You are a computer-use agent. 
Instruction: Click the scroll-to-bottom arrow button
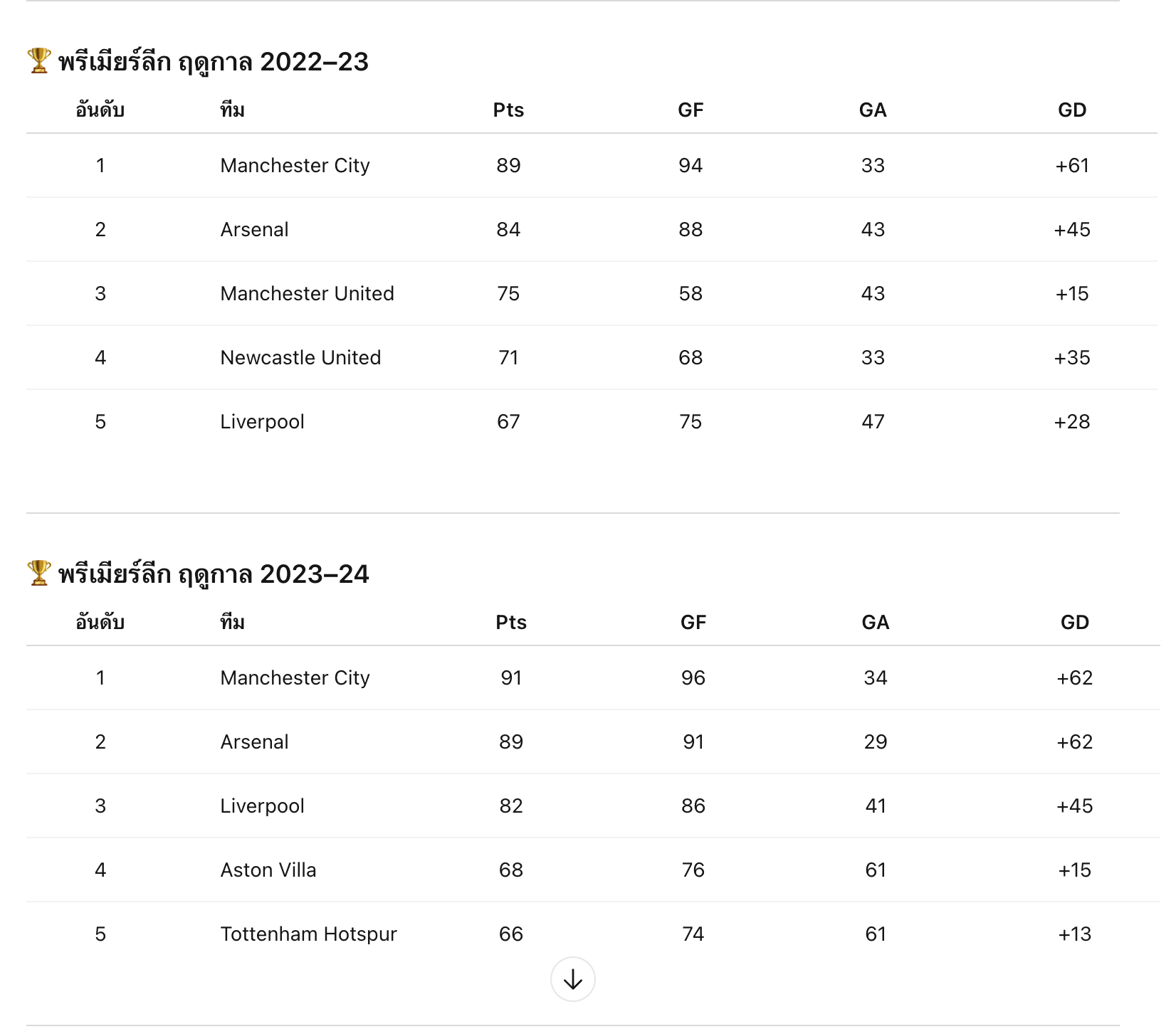[x=572, y=979]
